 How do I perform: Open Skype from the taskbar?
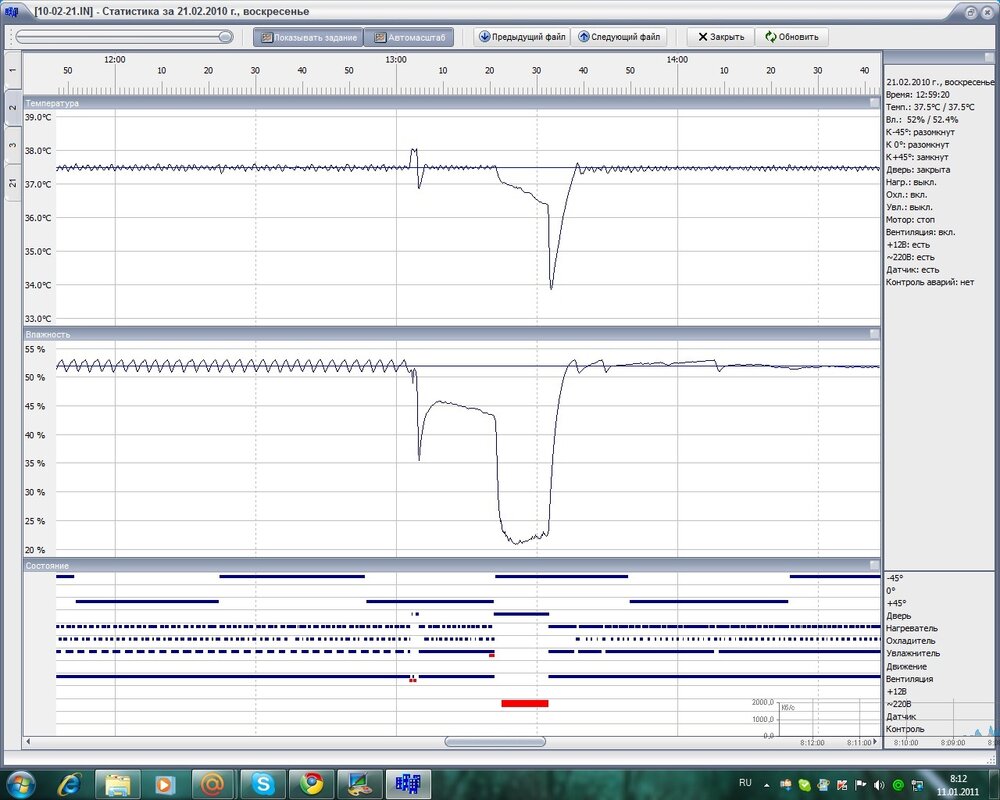pyautogui.click(x=264, y=783)
